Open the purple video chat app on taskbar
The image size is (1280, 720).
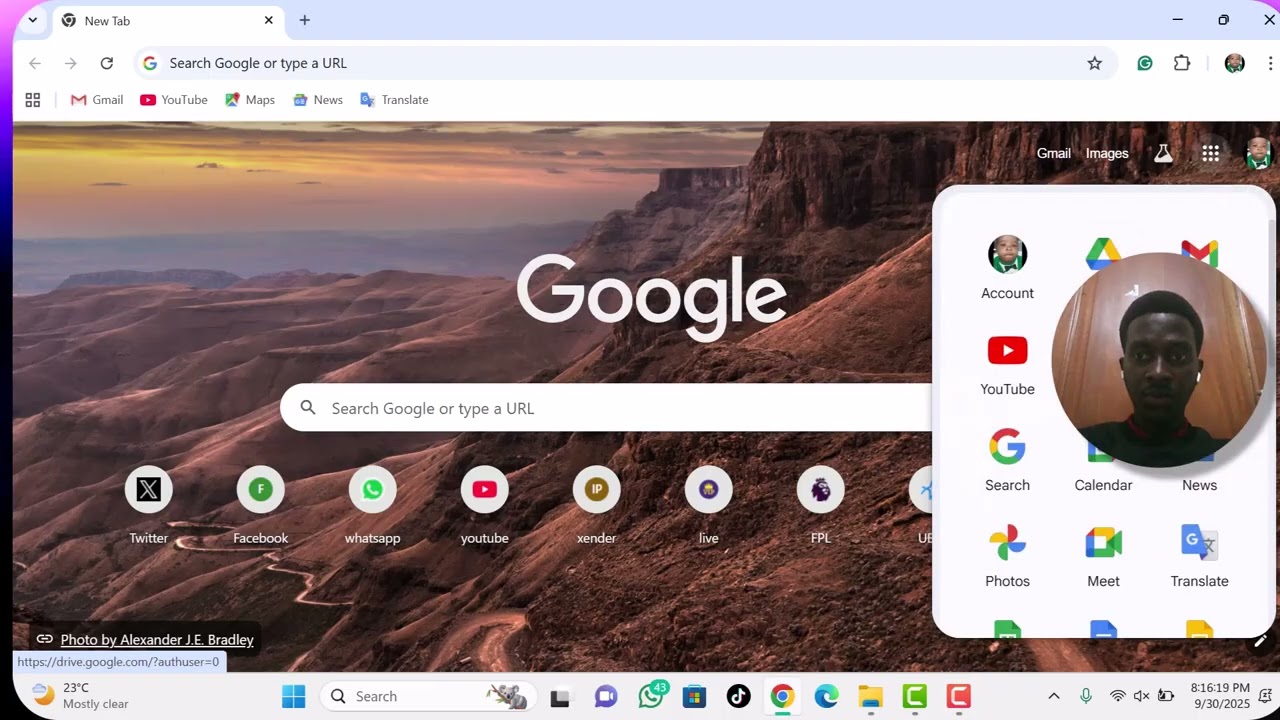[x=606, y=696]
